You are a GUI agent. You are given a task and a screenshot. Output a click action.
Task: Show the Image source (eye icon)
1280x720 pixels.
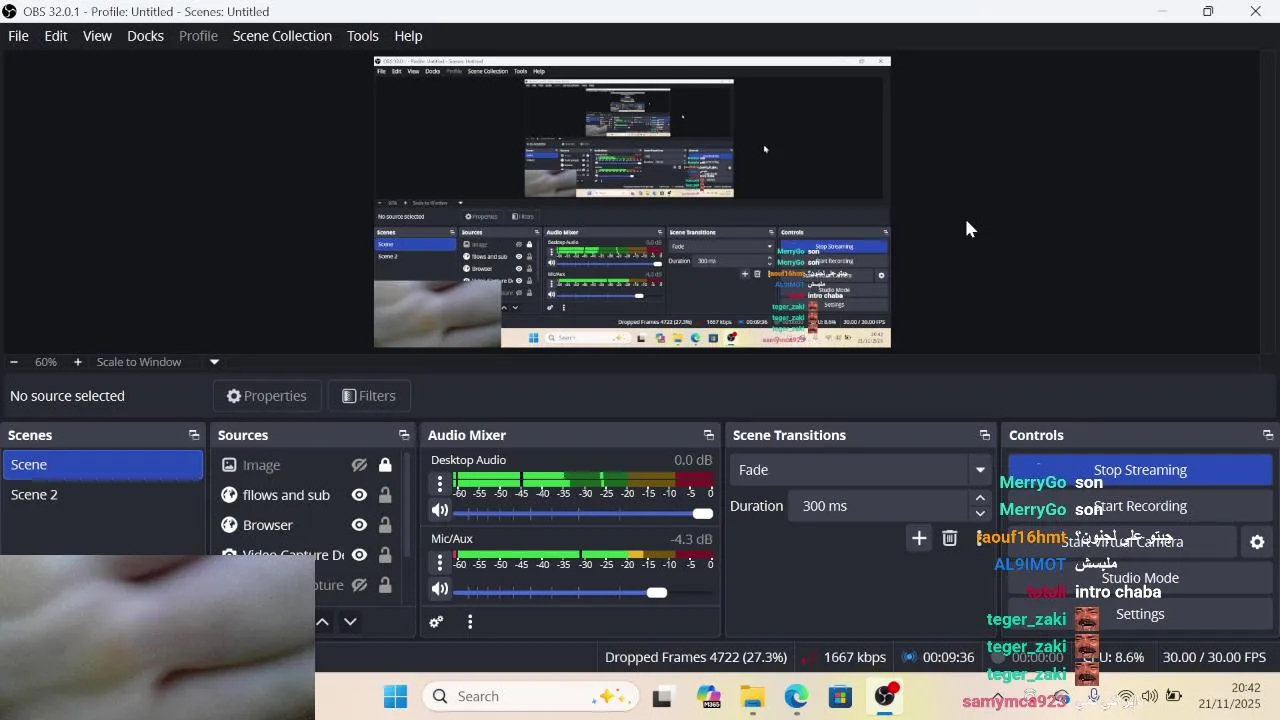pos(359,465)
